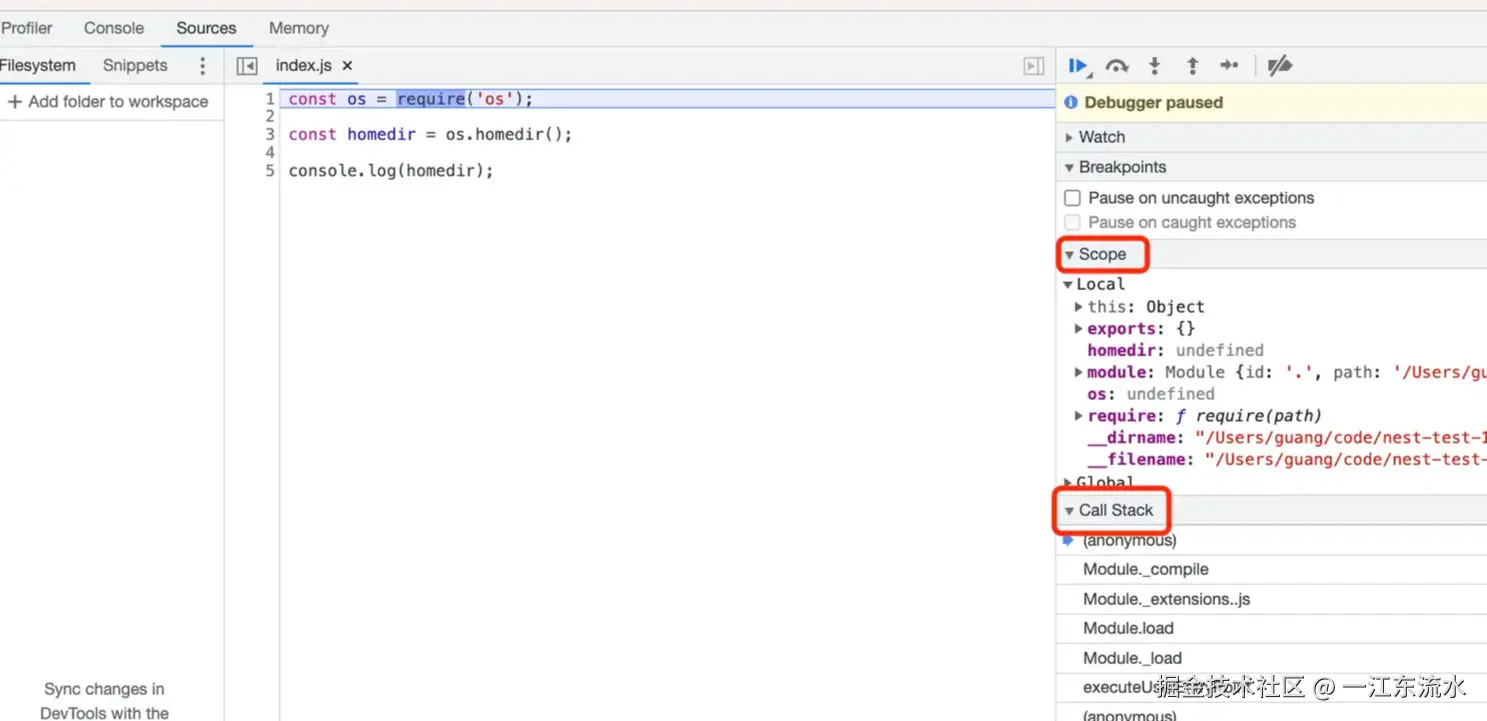
Task: Collapse the Local scope
Action: point(1068,284)
